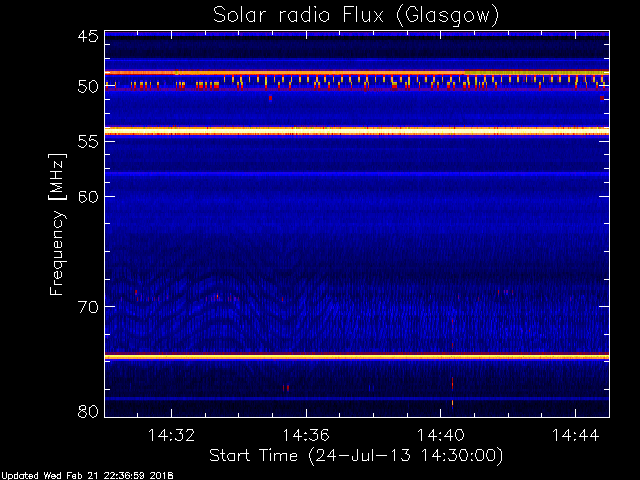Screen dimensions: 640x480
Task: Select the 'Frequency [MHz]' axis label
Action: click(x=57, y=224)
